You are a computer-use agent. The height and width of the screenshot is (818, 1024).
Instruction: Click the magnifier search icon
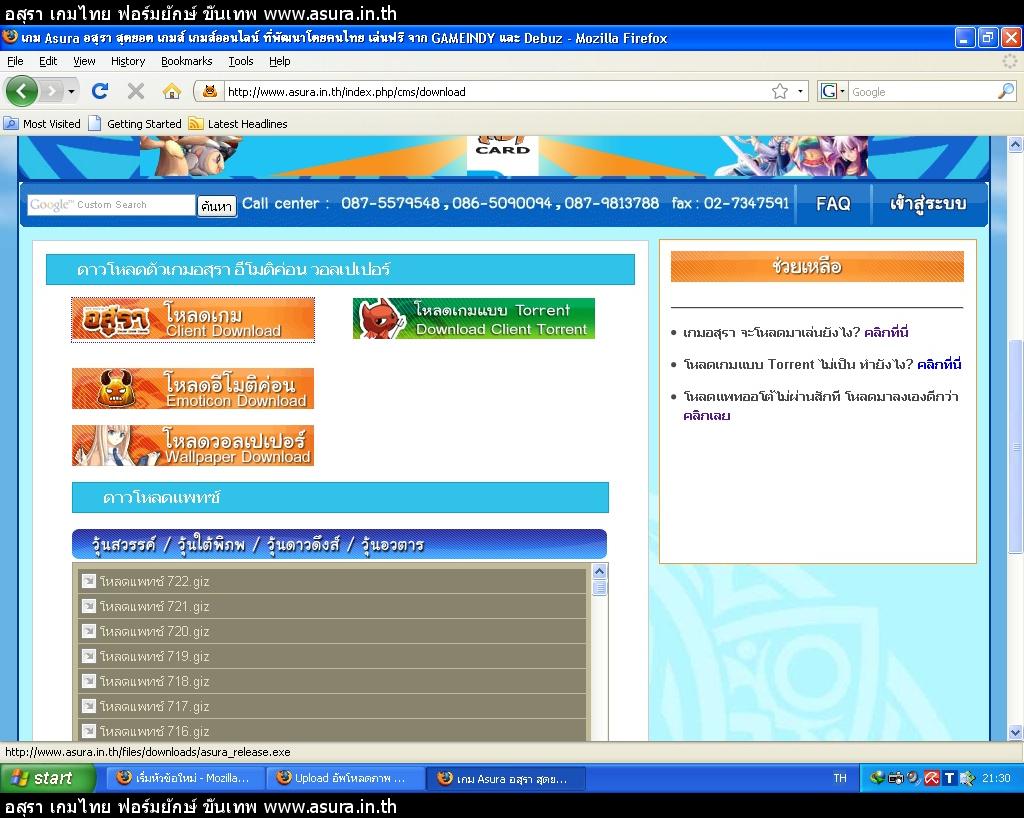pos(1006,91)
